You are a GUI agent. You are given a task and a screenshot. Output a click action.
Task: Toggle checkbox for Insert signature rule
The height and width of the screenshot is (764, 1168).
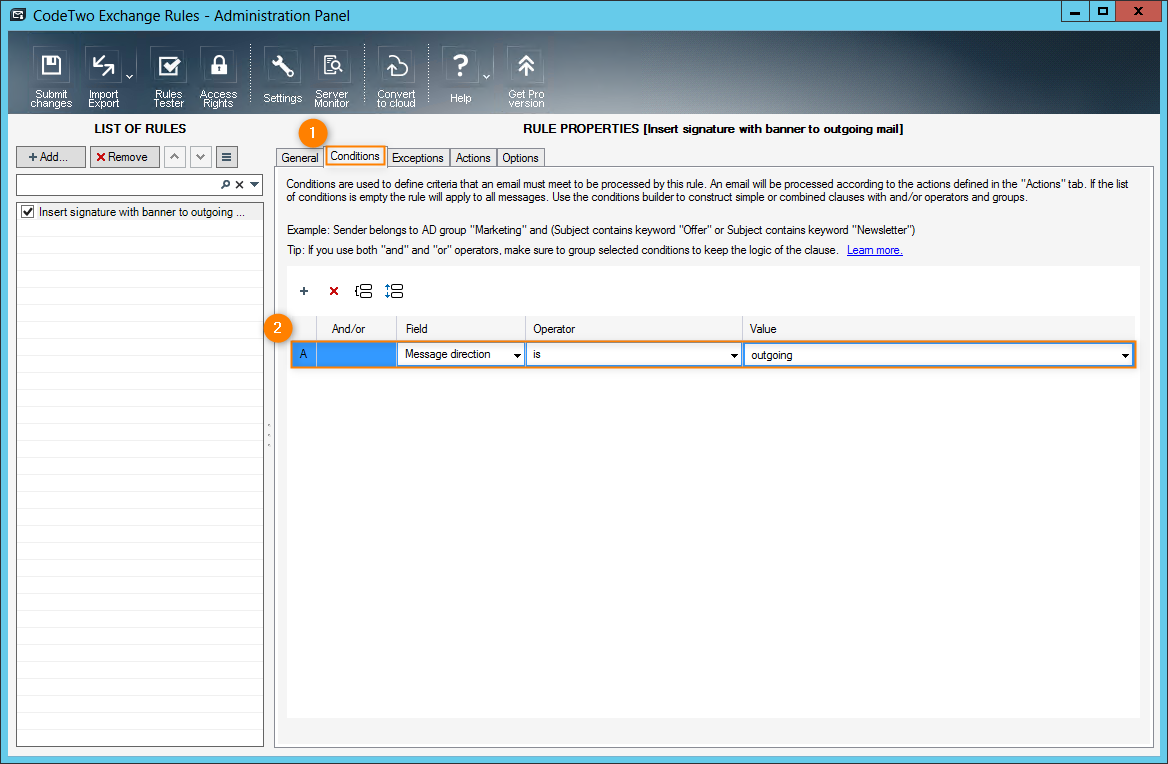[28, 212]
